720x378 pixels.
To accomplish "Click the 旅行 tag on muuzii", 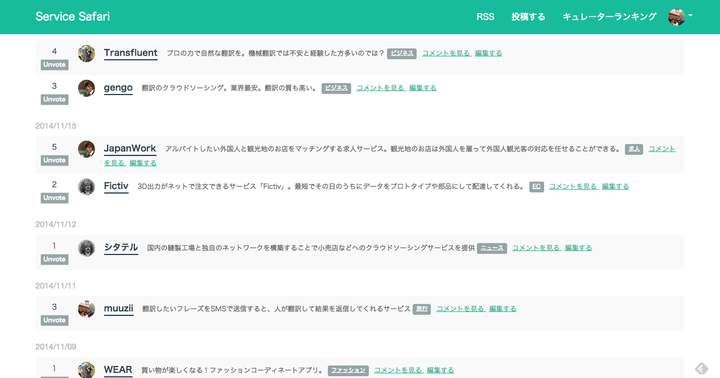I will [x=422, y=309].
